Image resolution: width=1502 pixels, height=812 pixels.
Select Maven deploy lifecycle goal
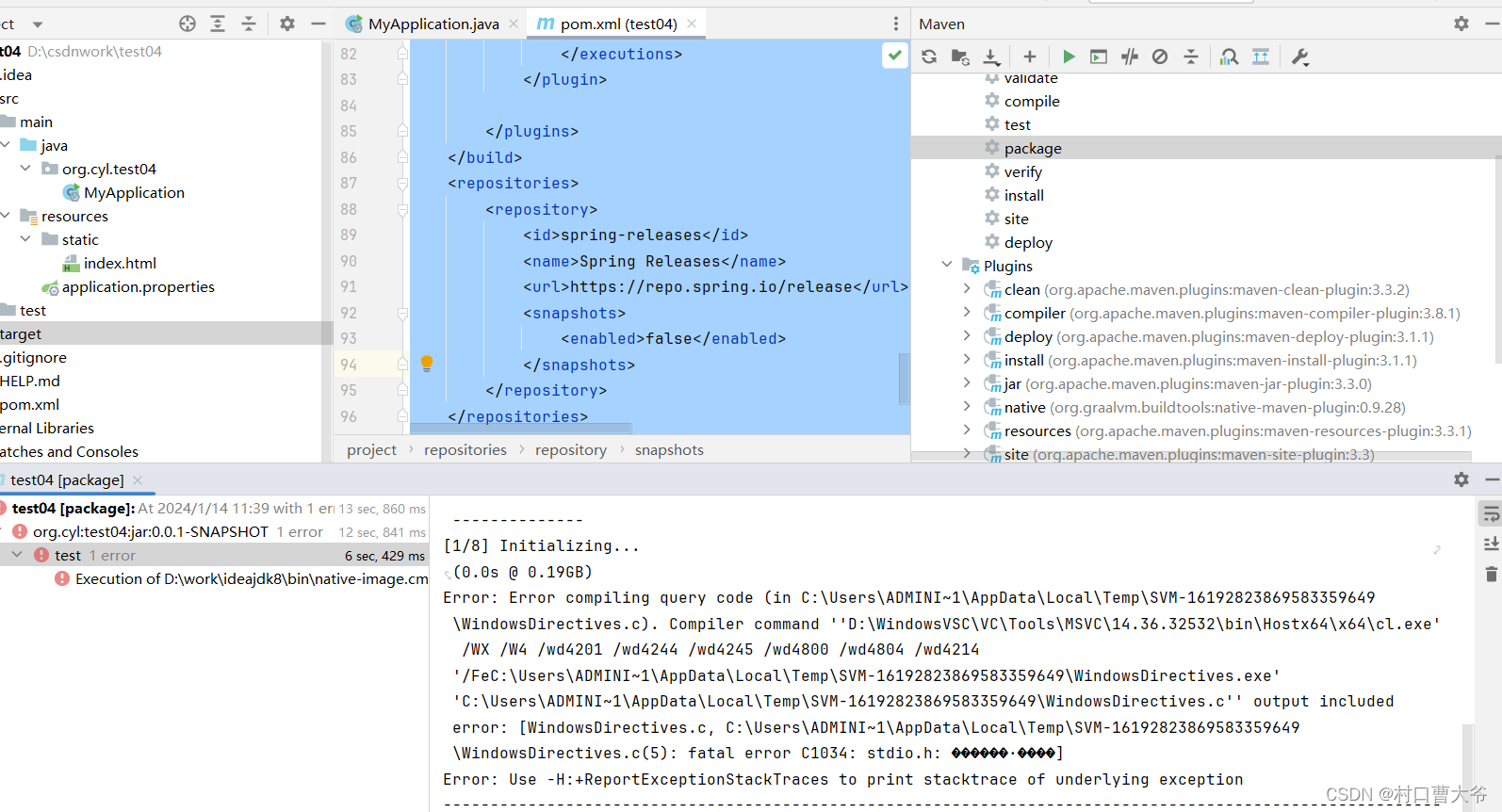click(x=1027, y=242)
